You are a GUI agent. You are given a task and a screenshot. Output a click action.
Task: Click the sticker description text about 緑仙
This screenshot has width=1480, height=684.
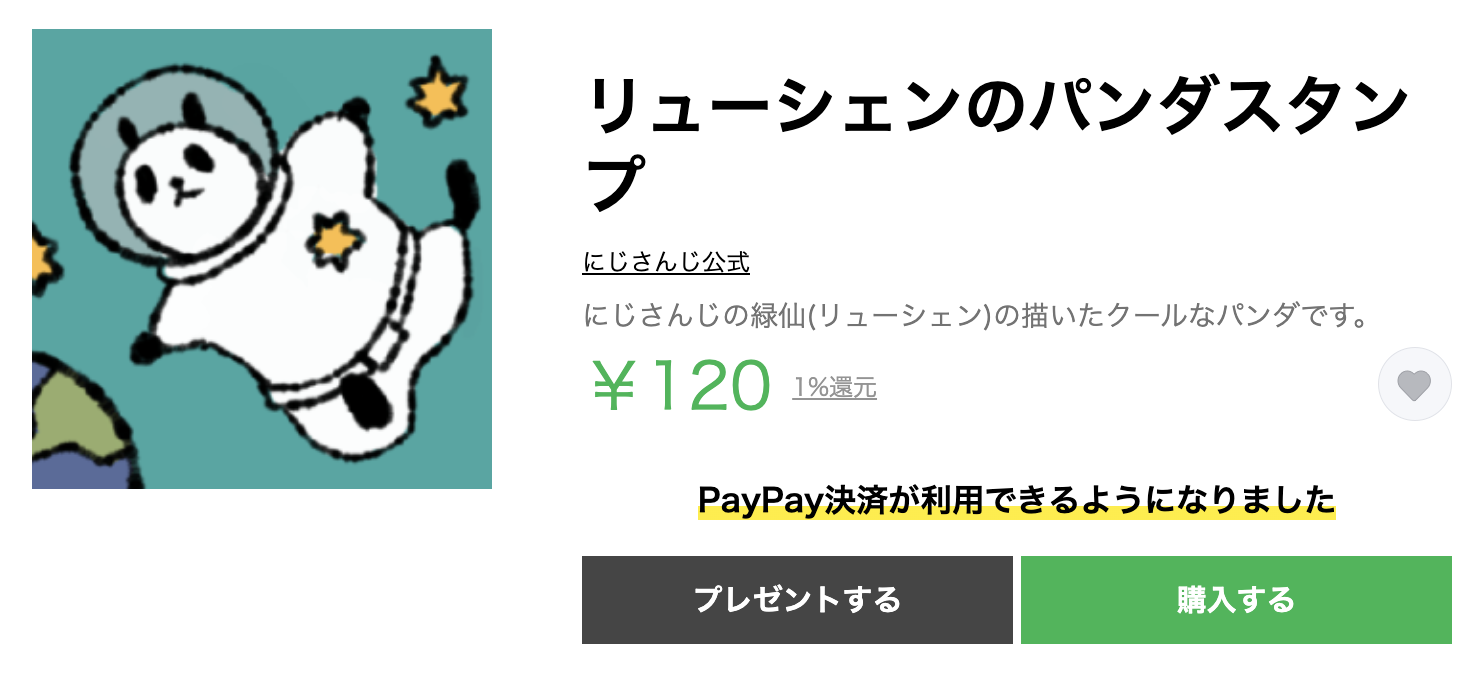[975, 318]
